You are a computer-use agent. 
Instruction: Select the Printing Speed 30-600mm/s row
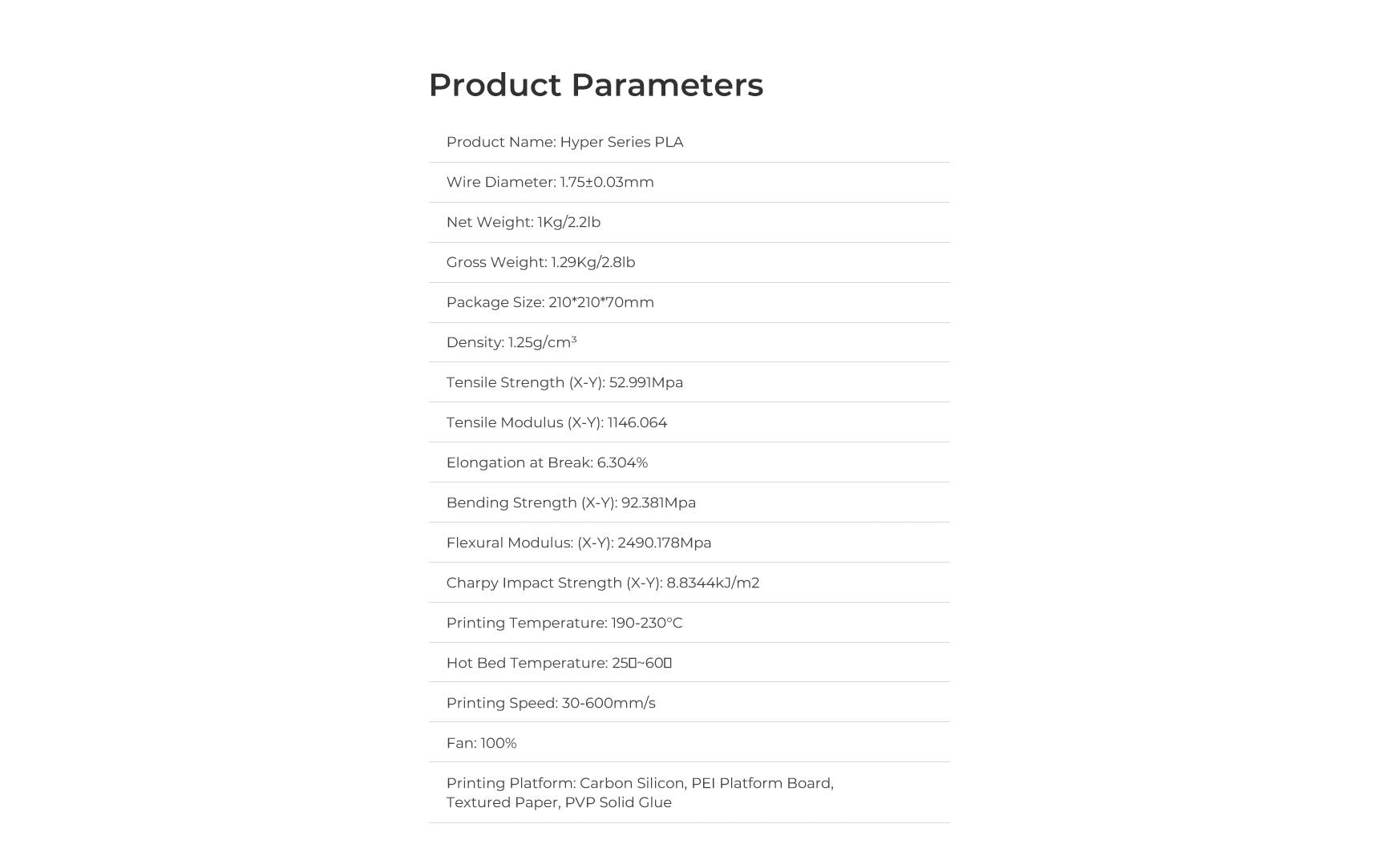click(x=551, y=704)
